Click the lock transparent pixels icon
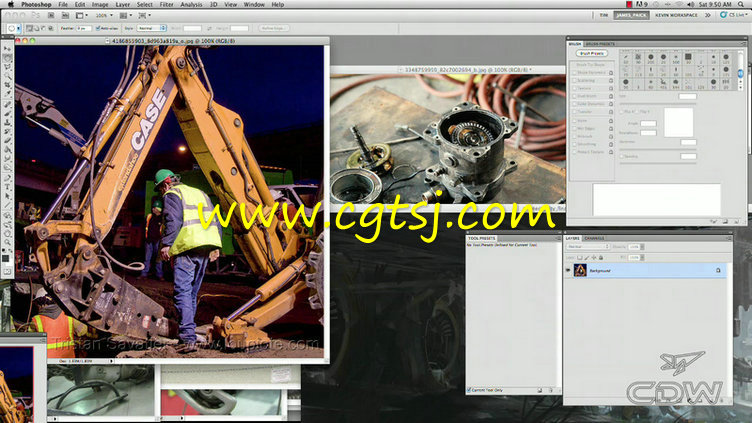752x423 pixels. (580, 258)
